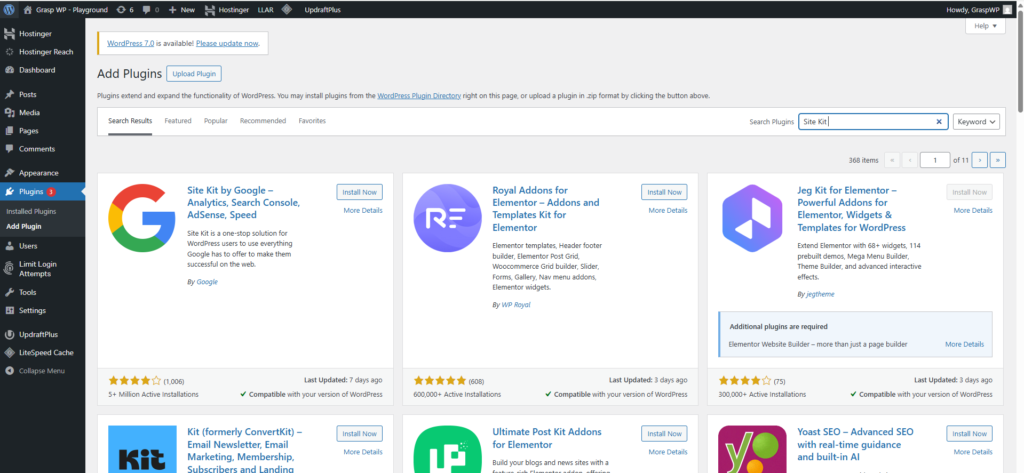Install Kit (formerly ConvertKit) plugin
1024x473 pixels.
point(360,434)
